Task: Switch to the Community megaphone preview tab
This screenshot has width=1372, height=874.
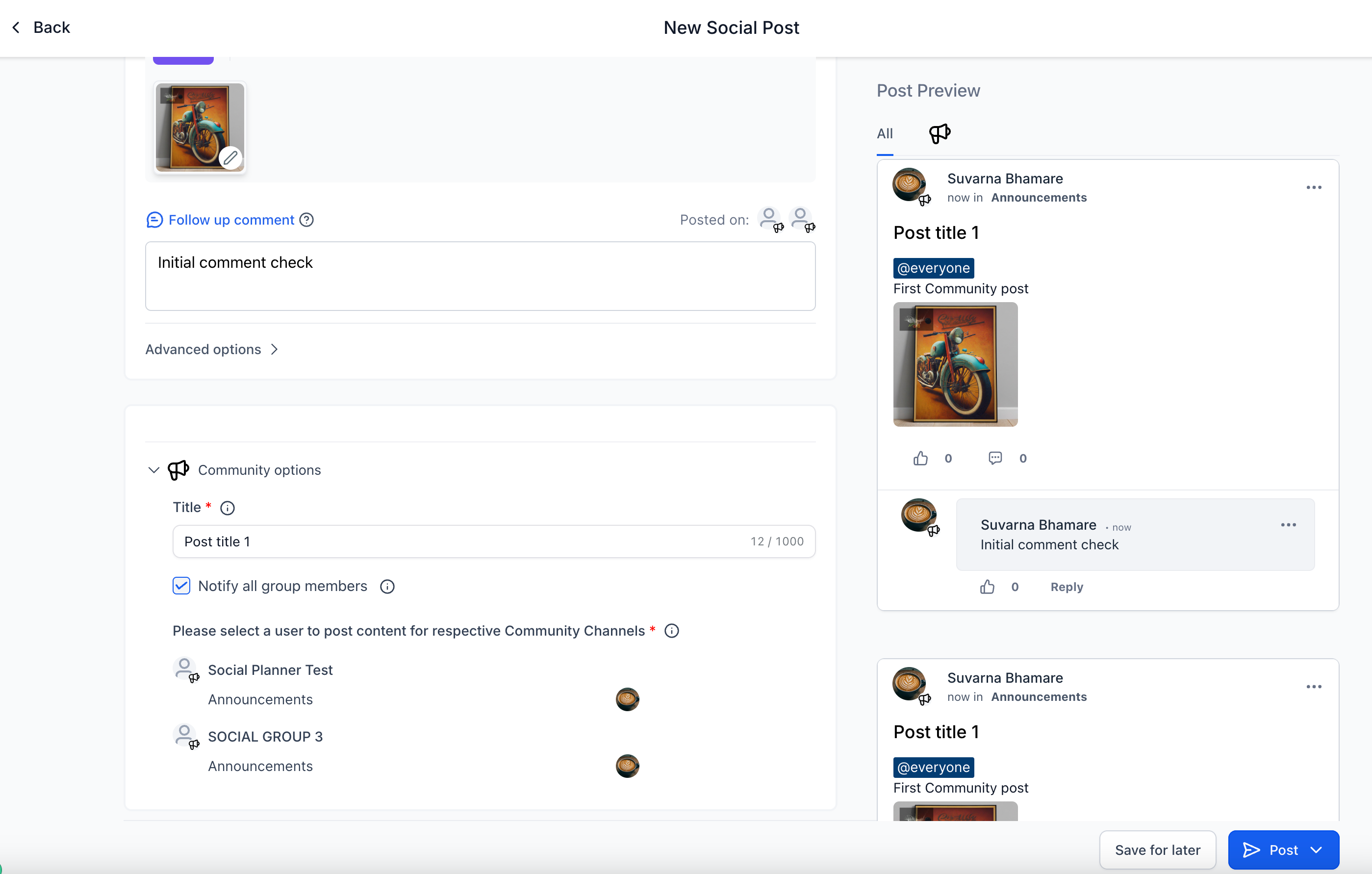Action: point(940,134)
